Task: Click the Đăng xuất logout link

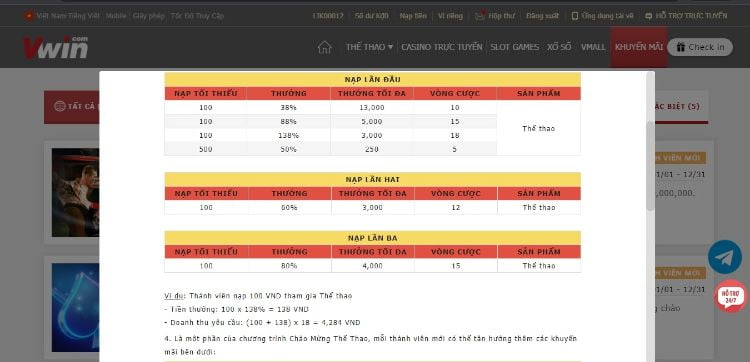Action: click(x=542, y=16)
